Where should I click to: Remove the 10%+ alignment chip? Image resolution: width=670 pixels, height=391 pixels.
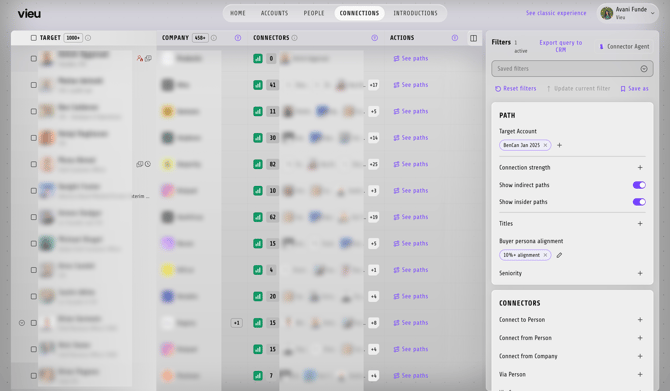tap(545, 255)
